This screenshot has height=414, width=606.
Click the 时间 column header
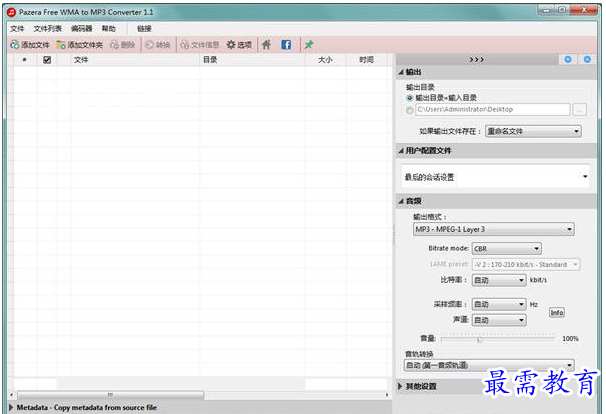(367, 60)
